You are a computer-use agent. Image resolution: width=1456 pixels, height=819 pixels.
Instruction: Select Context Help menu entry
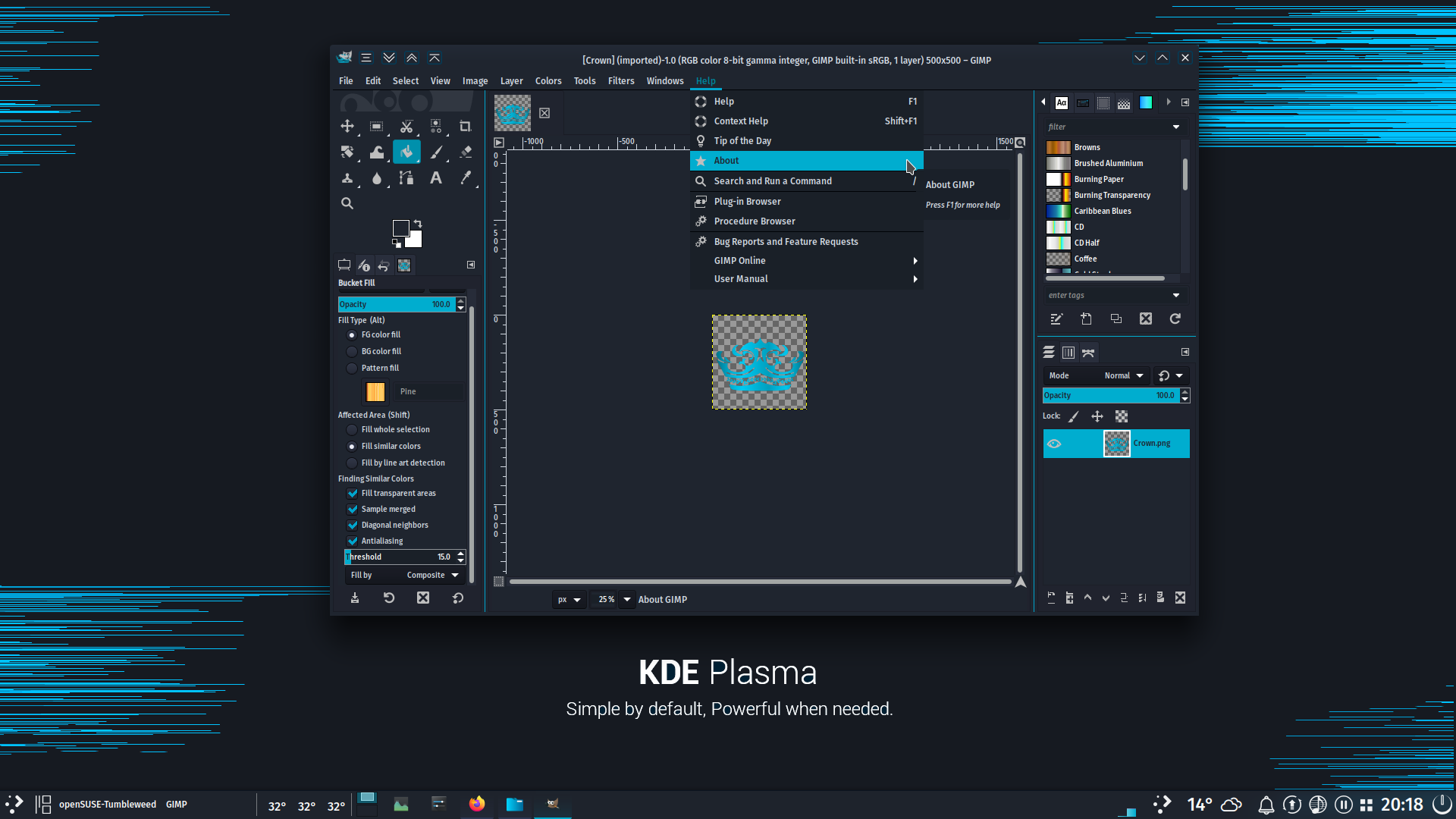(x=807, y=121)
